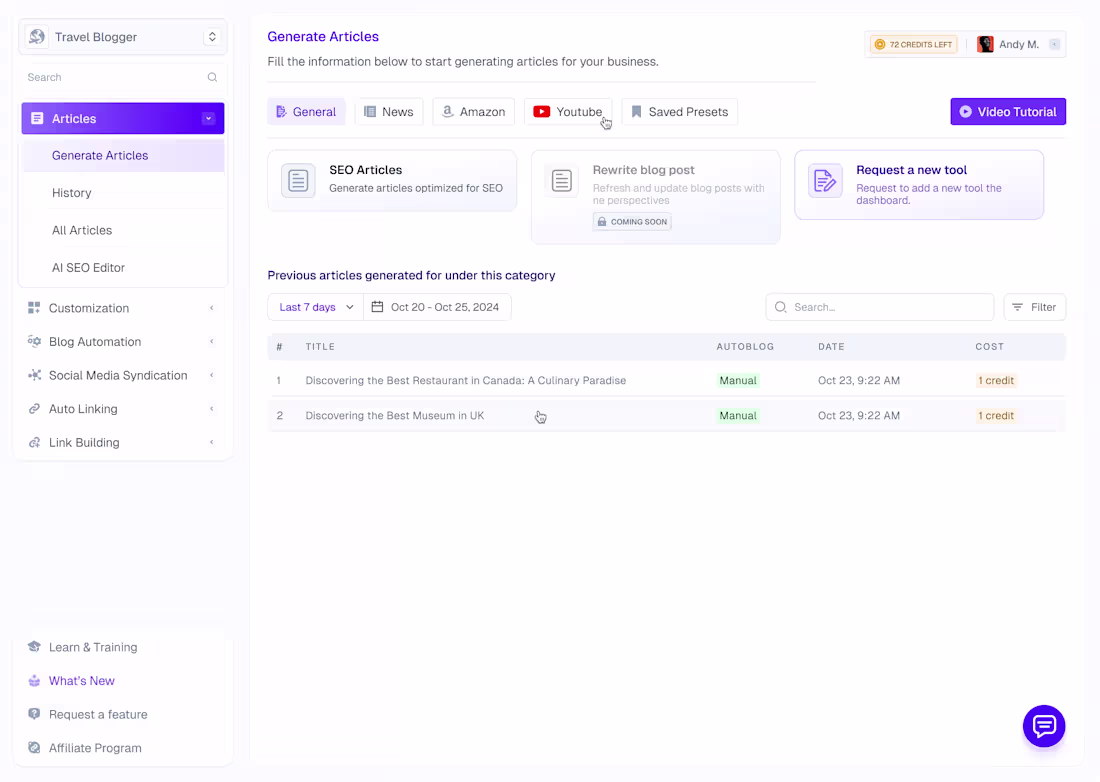Click the 72 credits left badge
This screenshot has width=1100, height=782.
[x=913, y=44]
